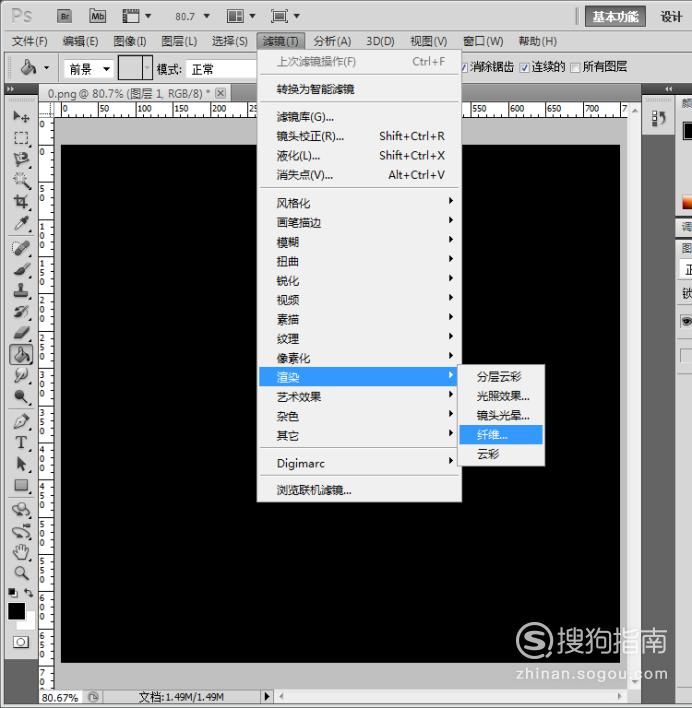This screenshot has width=692, height=708.
Task: Choose 光照效果... in render submenu
Action: coord(501,396)
